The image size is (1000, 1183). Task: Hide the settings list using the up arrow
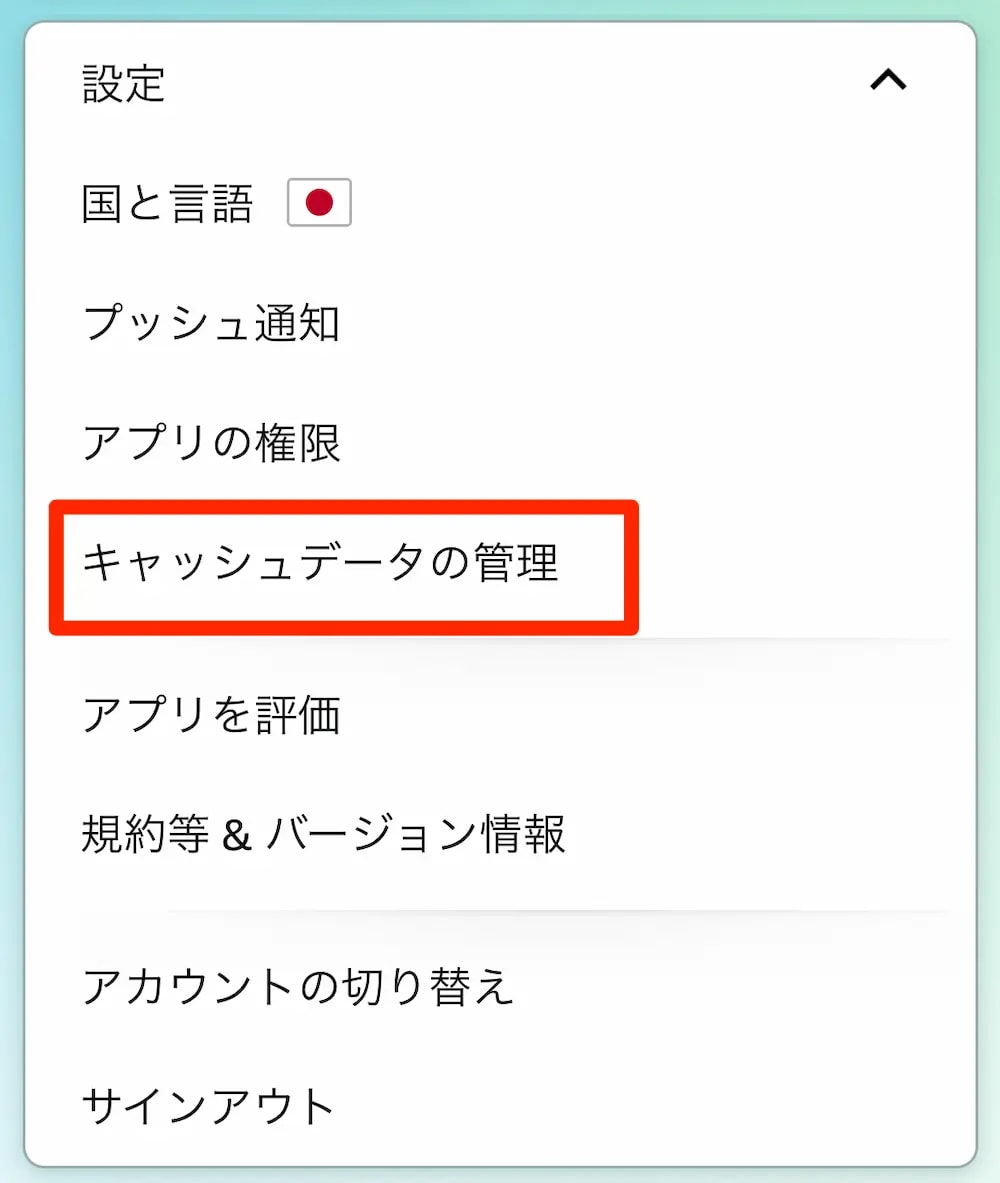tap(888, 82)
